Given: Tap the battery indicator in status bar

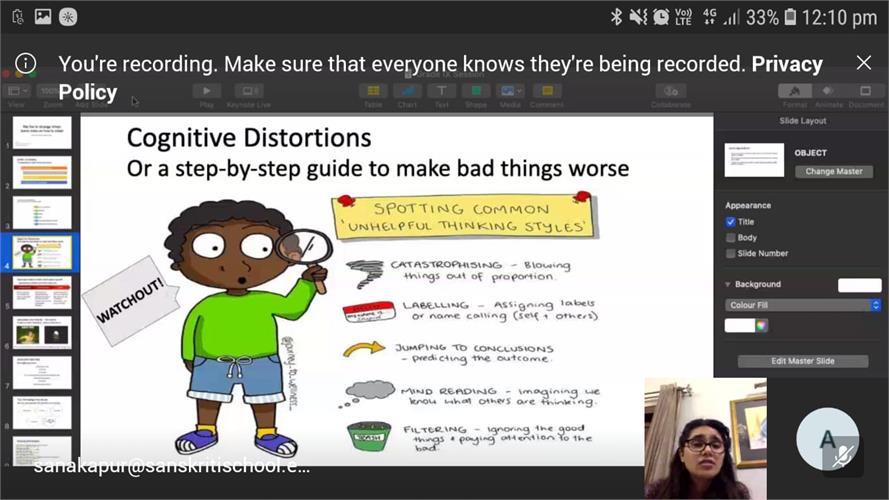Looking at the screenshot, I should coord(790,17).
